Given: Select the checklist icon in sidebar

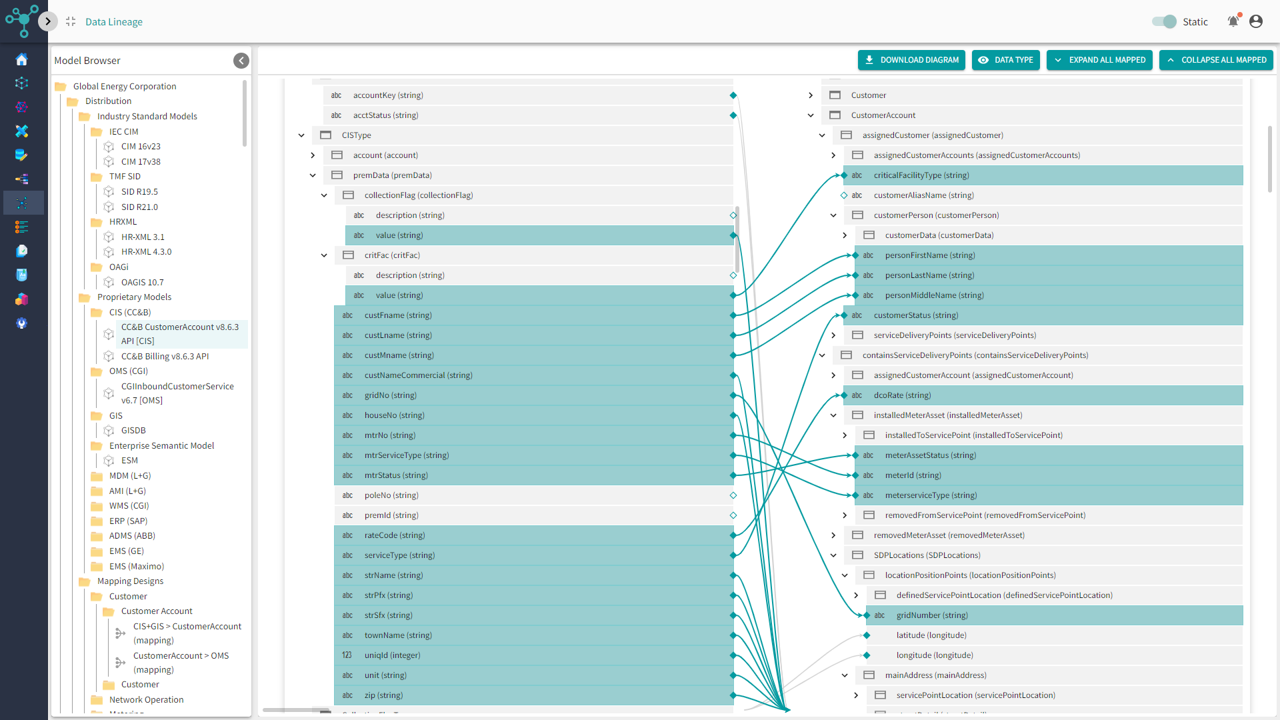Looking at the screenshot, I should click(x=22, y=227).
